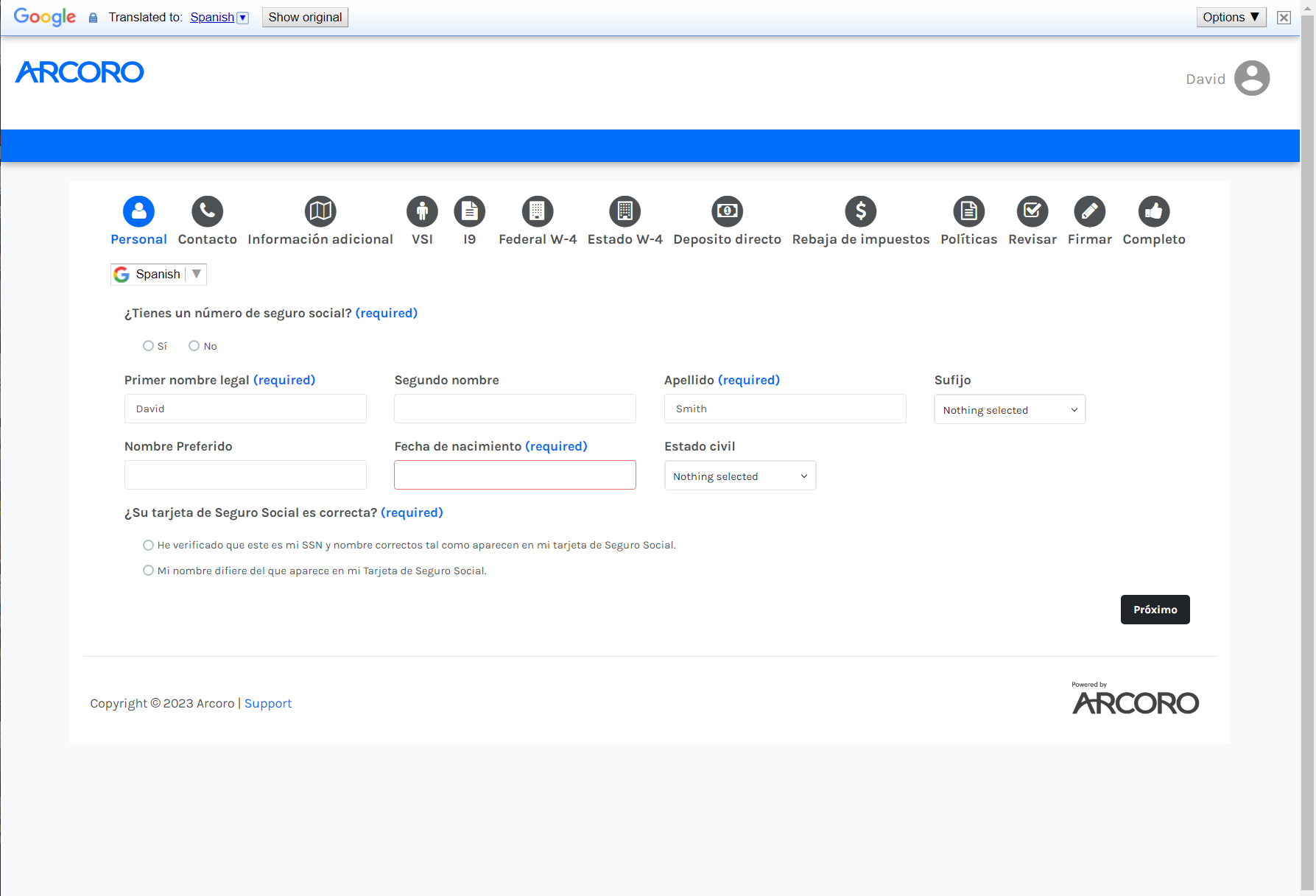1316x896 pixels.
Task: Click the Google G translate widget icon
Action: click(x=122, y=275)
